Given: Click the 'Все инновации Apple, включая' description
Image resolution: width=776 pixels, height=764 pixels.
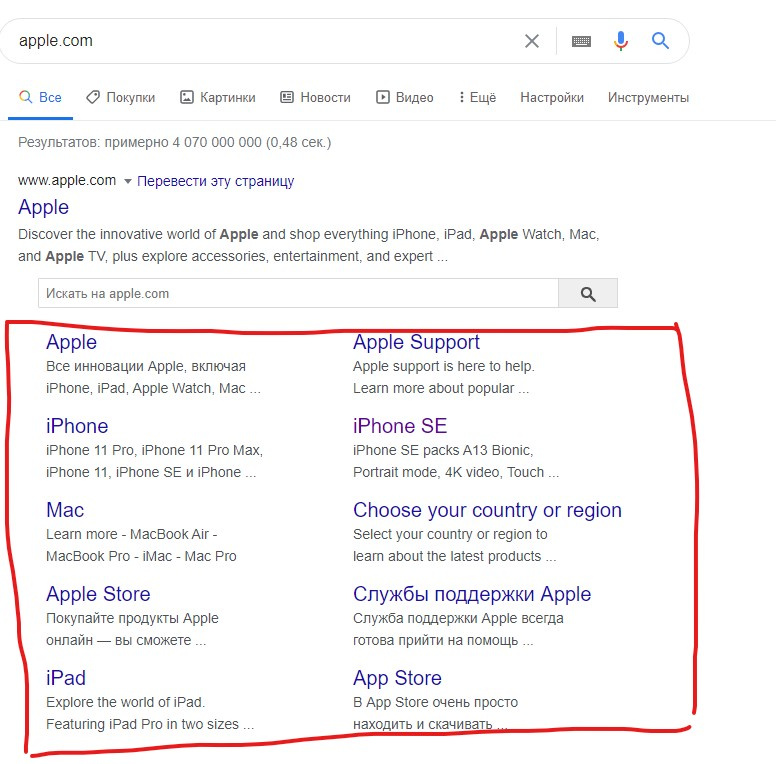Looking at the screenshot, I should pyautogui.click(x=146, y=366).
